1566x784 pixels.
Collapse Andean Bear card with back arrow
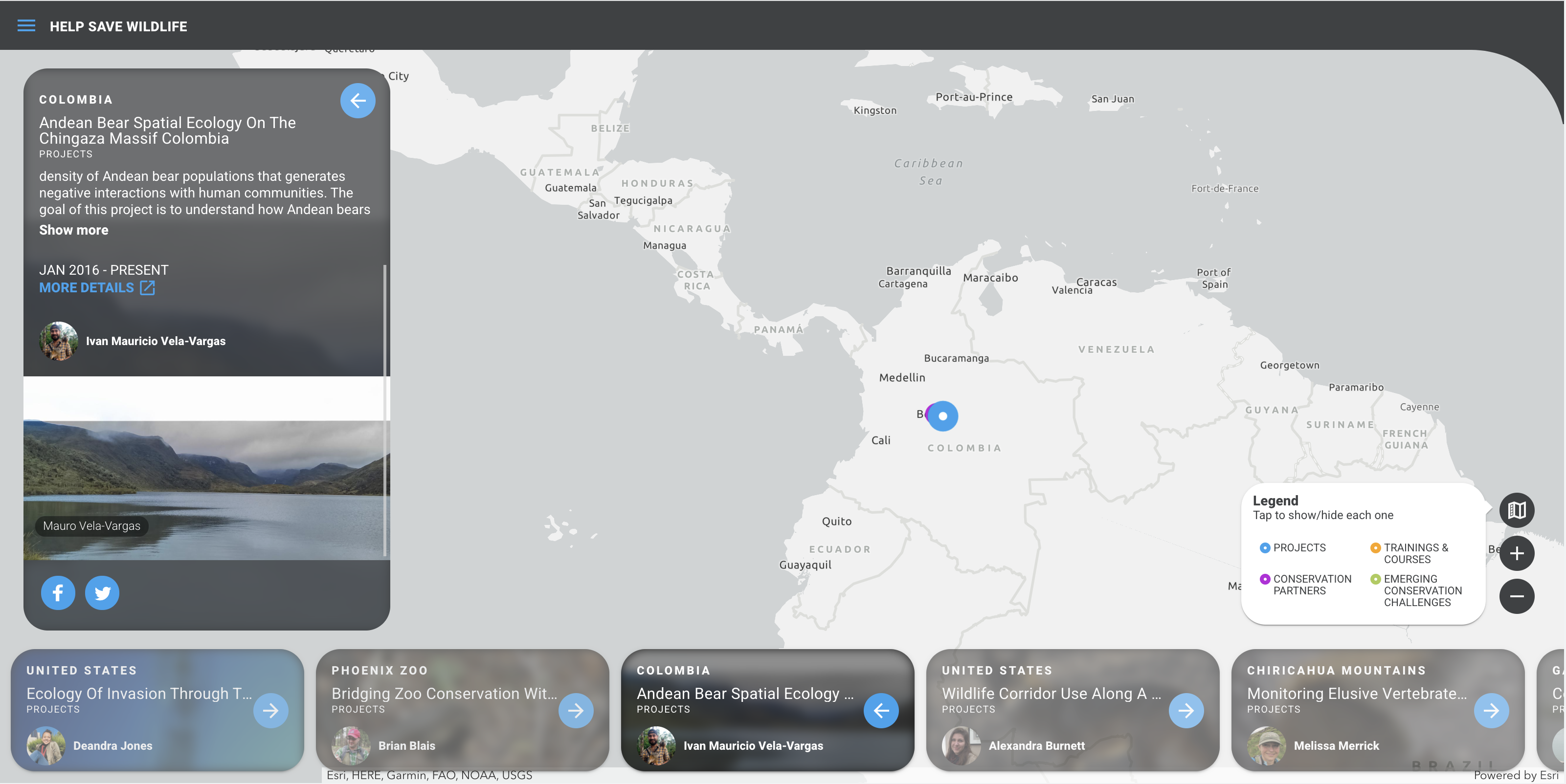(881, 711)
